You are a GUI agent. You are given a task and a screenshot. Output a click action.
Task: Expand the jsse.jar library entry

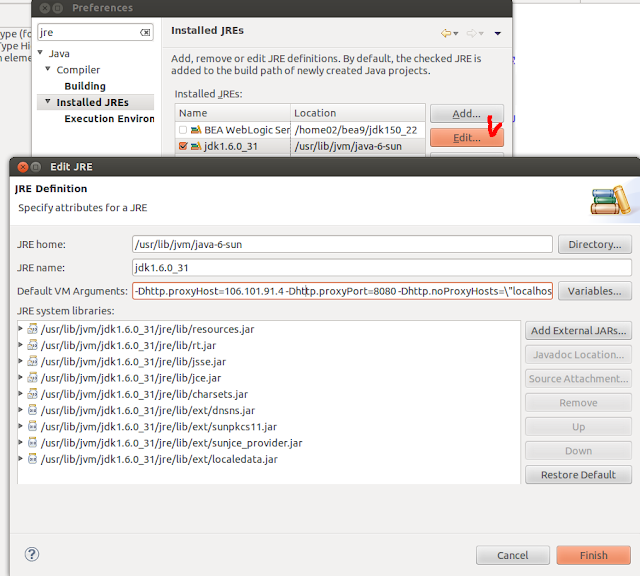pos(20,361)
